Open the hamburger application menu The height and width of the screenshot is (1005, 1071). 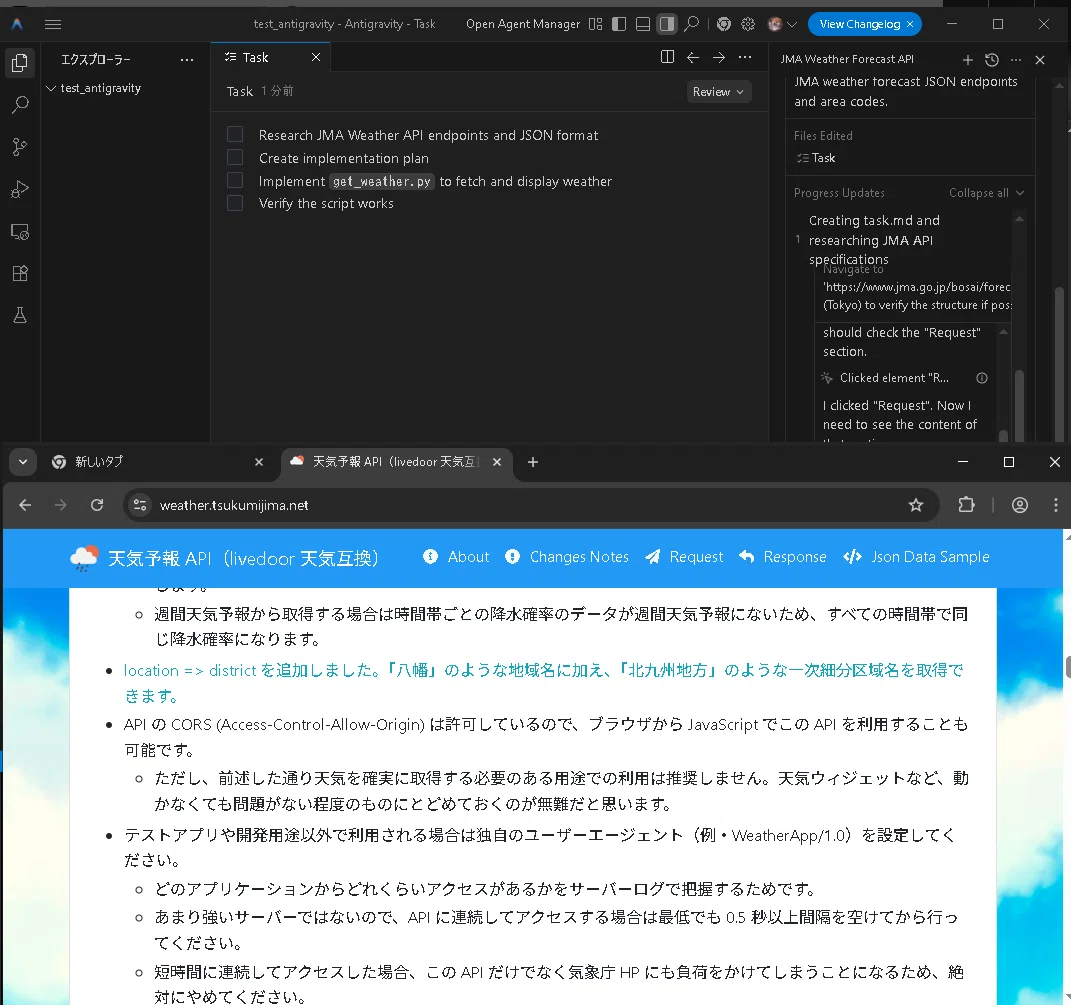53,25
